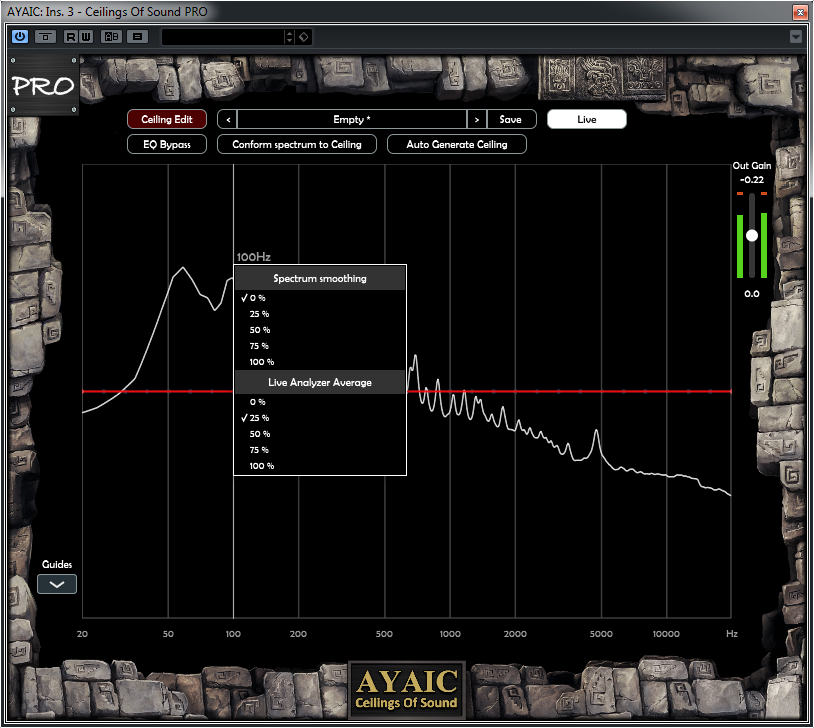The width and height of the screenshot is (814, 728).
Task: Select 0 % spectrum smoothing
Action: [x=320, y=298]
